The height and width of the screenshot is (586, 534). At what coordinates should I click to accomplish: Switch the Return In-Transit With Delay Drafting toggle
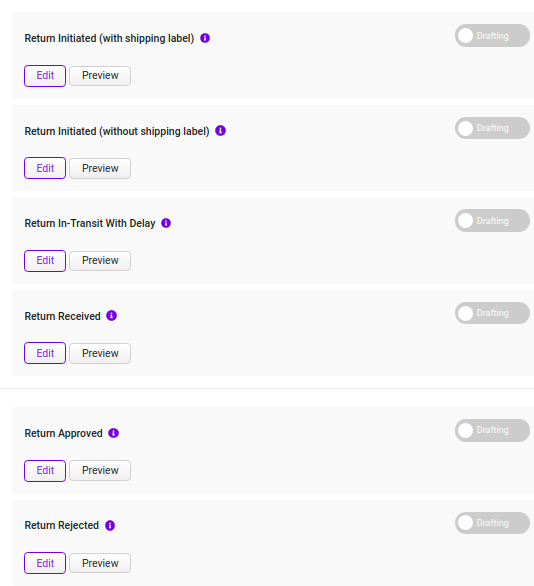(492, 220)
